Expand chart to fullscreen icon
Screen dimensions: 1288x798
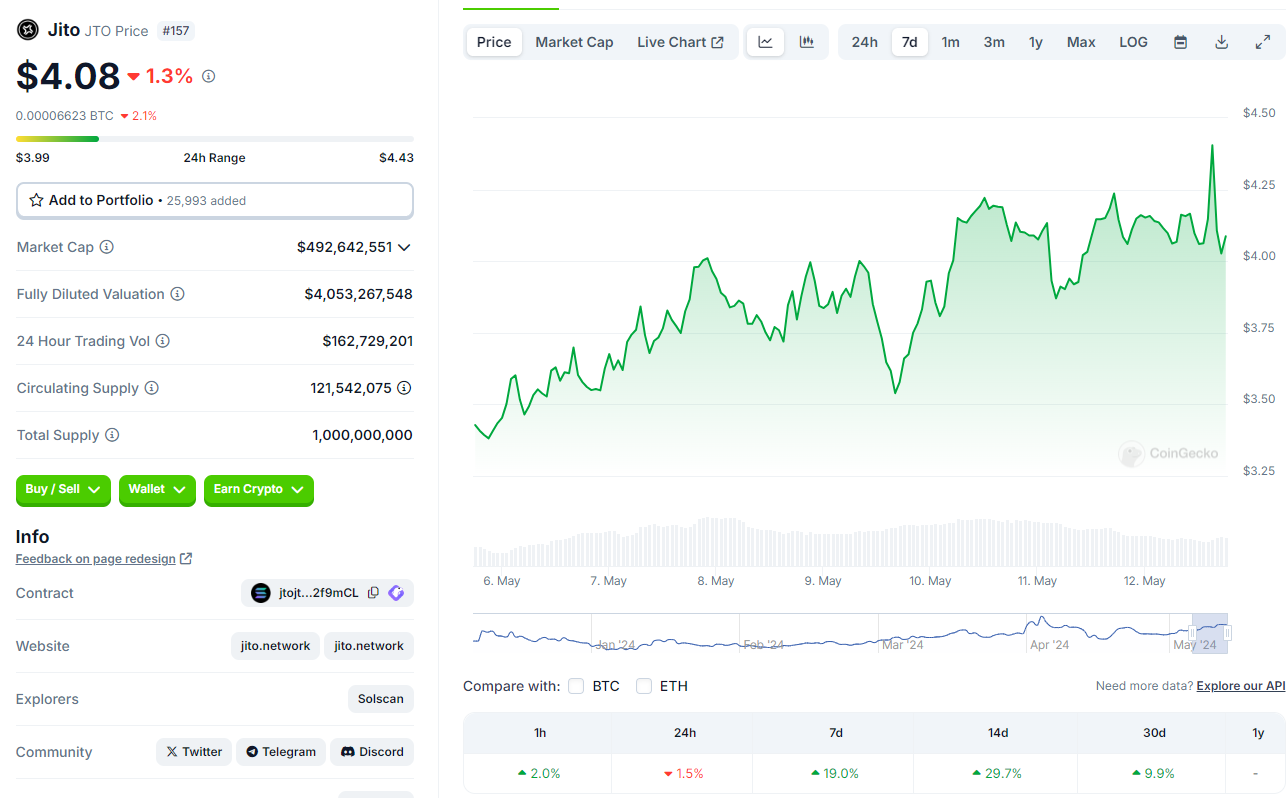(x=1262, y=42)
